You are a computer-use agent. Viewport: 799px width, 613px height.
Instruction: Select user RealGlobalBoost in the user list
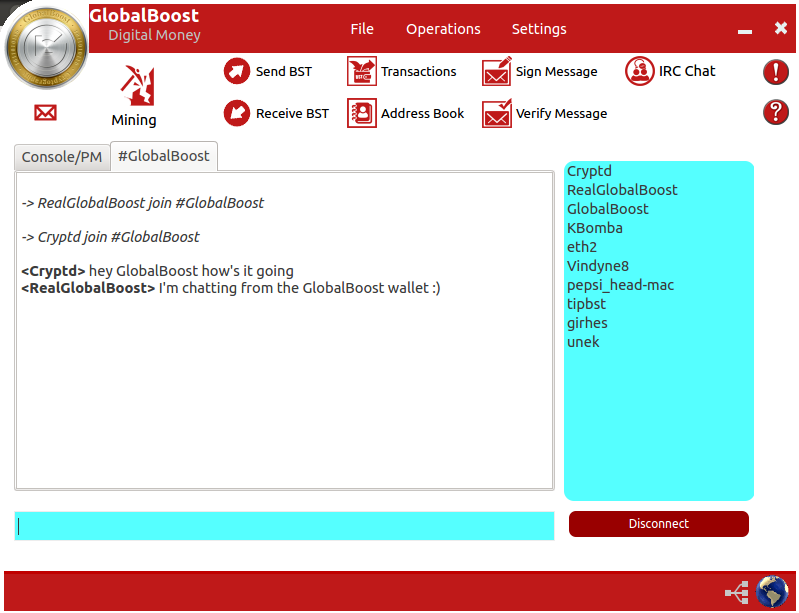click(622, 190)
